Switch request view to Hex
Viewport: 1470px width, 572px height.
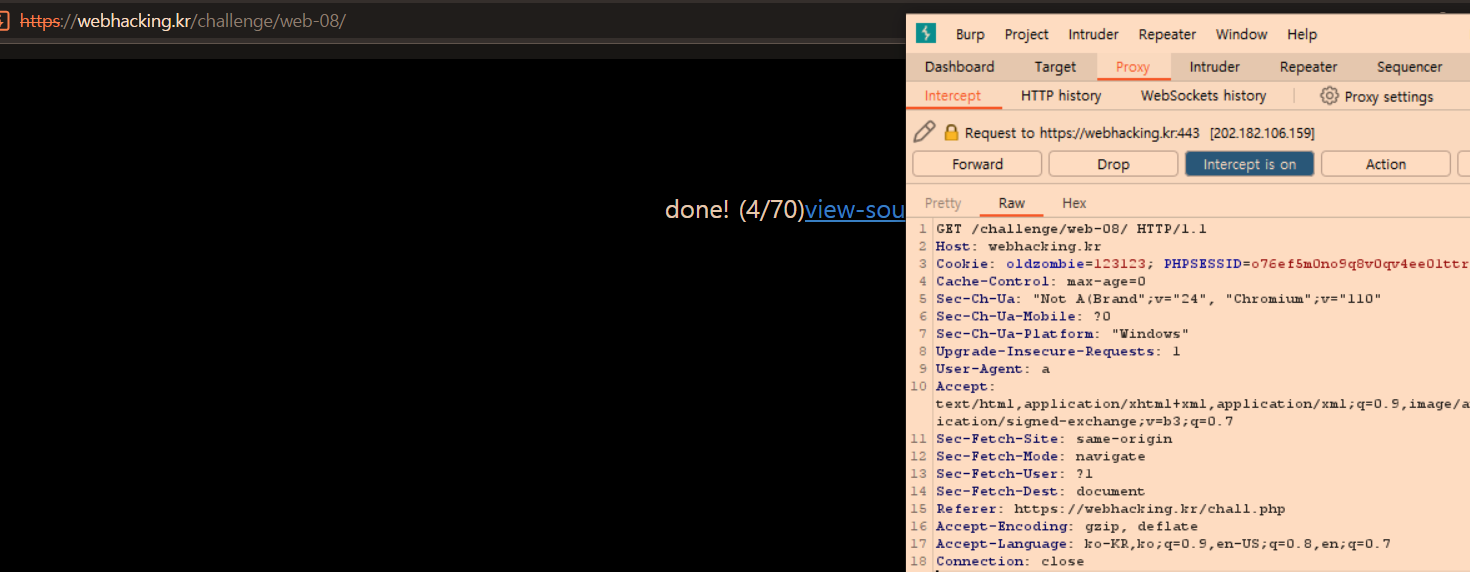[1074, 203]
